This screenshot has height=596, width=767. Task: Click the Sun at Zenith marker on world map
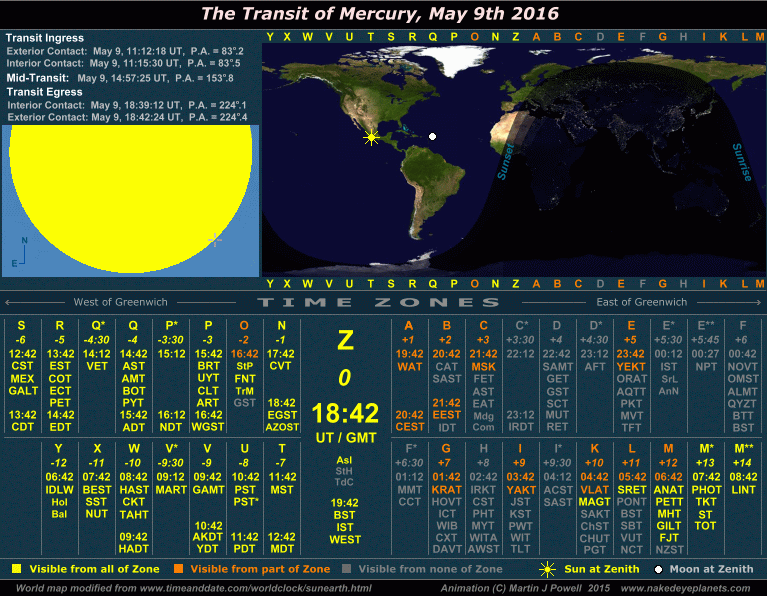(372, 138)
